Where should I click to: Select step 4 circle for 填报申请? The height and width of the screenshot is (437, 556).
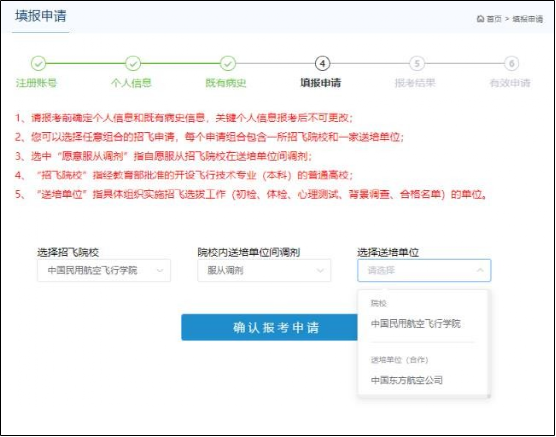pos(322,64)
